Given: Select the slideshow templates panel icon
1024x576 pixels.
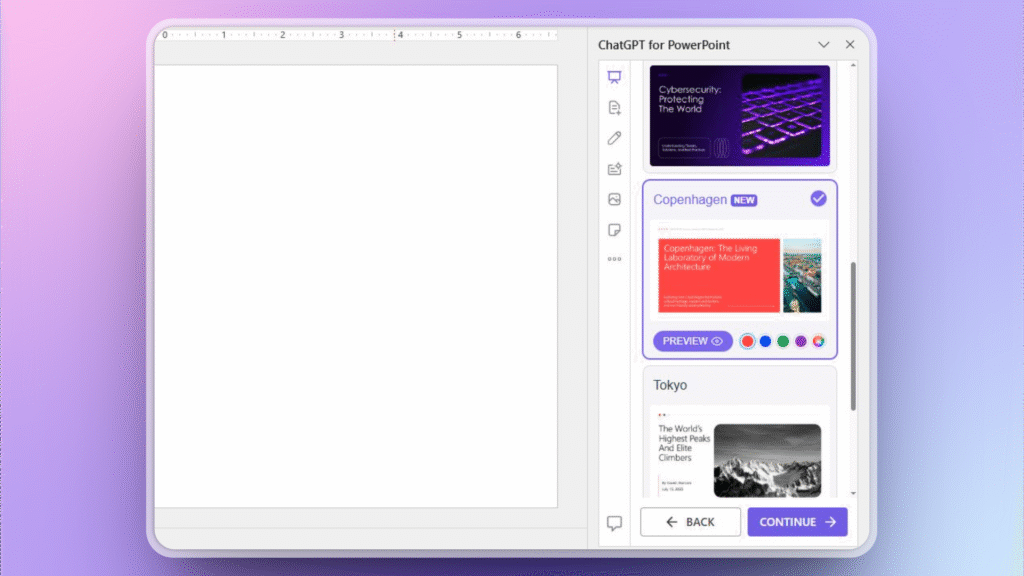Looking at the screenshot, I should pos(613,76).
